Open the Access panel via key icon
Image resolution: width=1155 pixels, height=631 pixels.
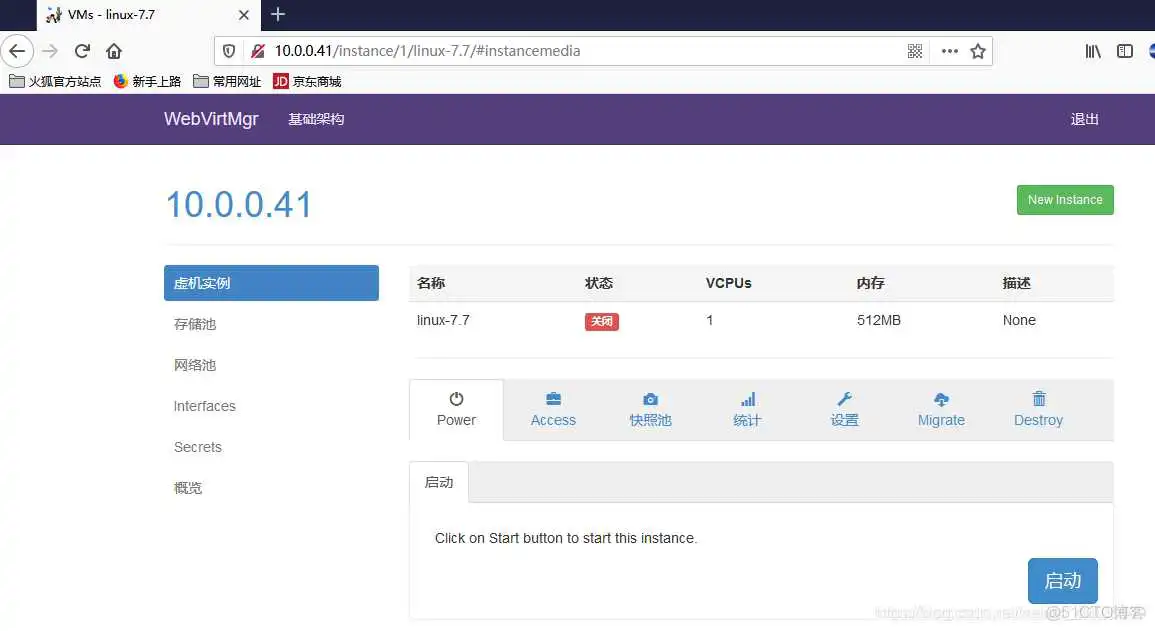pos(553,399)
